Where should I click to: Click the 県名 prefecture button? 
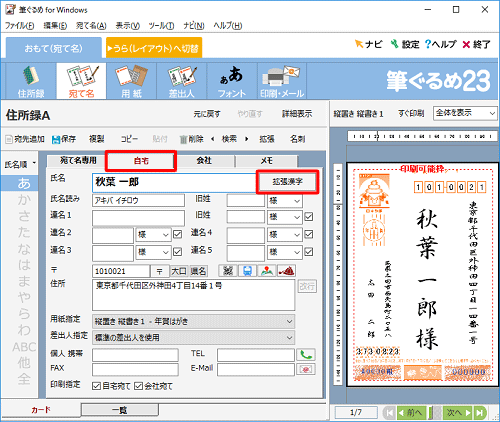198,271
